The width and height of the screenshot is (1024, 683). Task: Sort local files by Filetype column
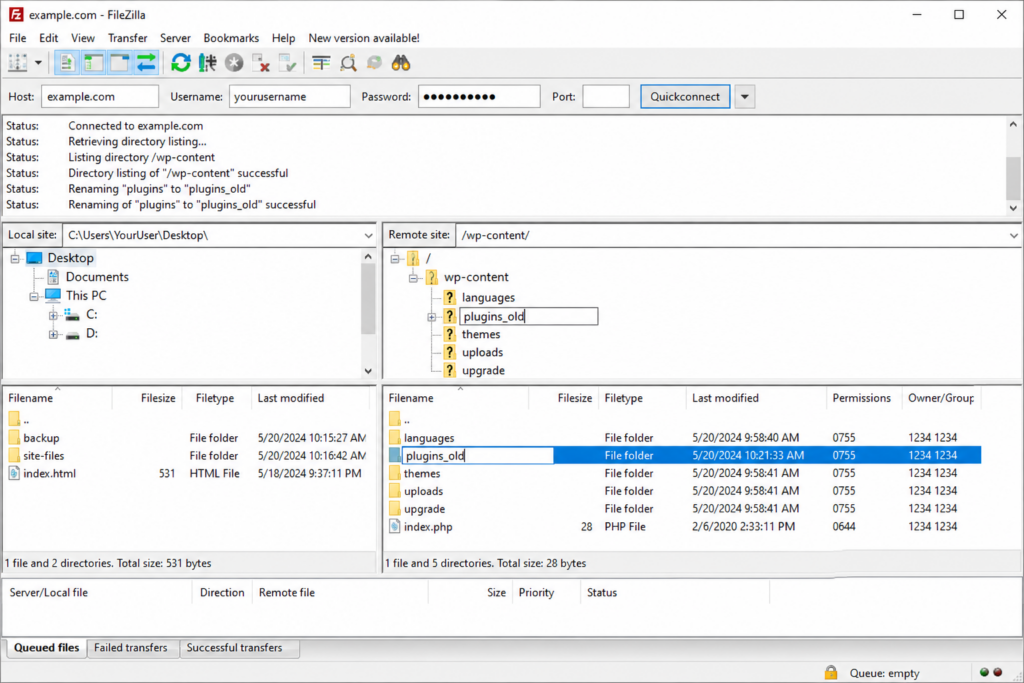(x=216, y=398)
